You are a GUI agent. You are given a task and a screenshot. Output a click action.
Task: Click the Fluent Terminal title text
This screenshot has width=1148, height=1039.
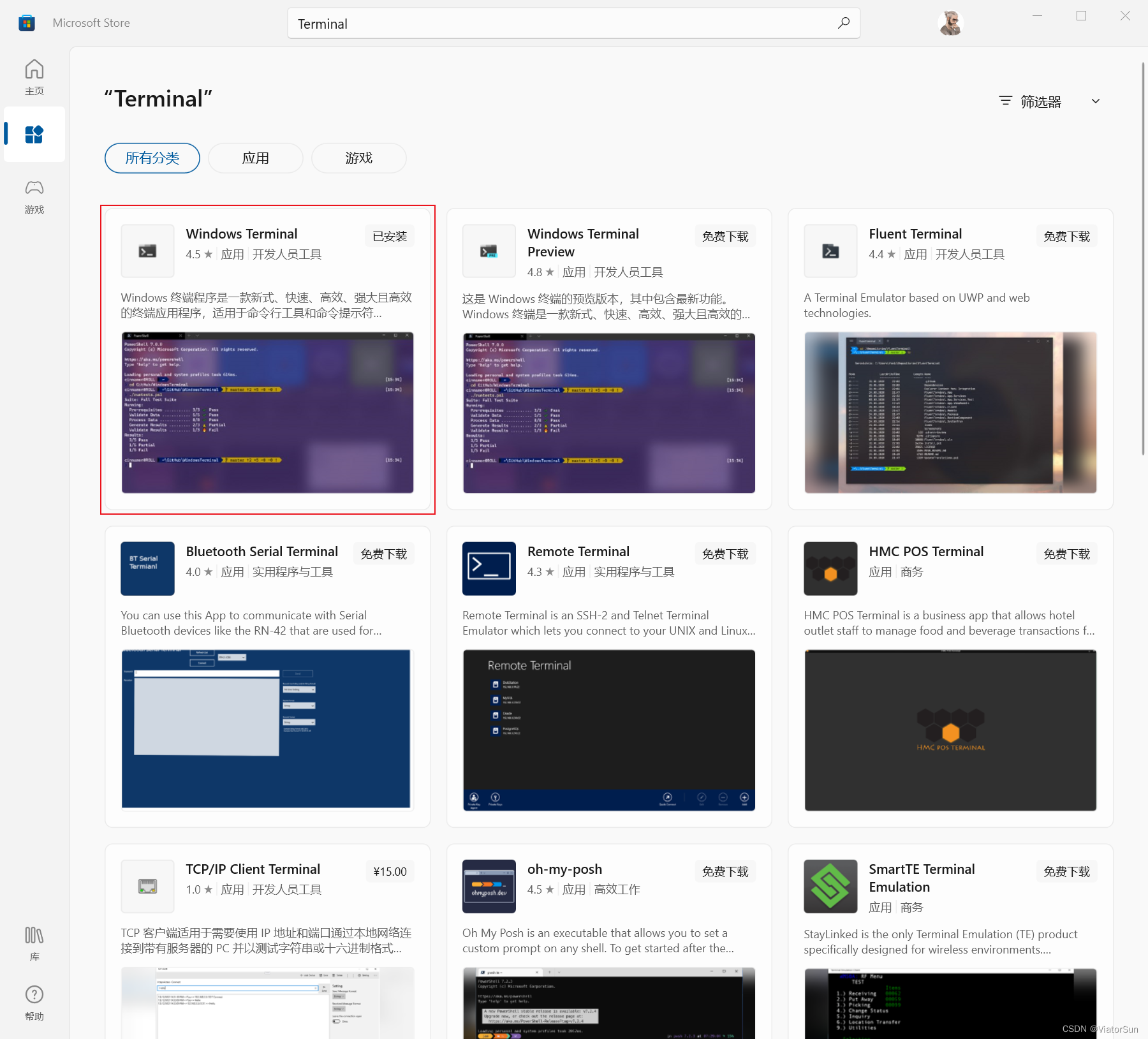pyautogui.click(x=915, y=234)
